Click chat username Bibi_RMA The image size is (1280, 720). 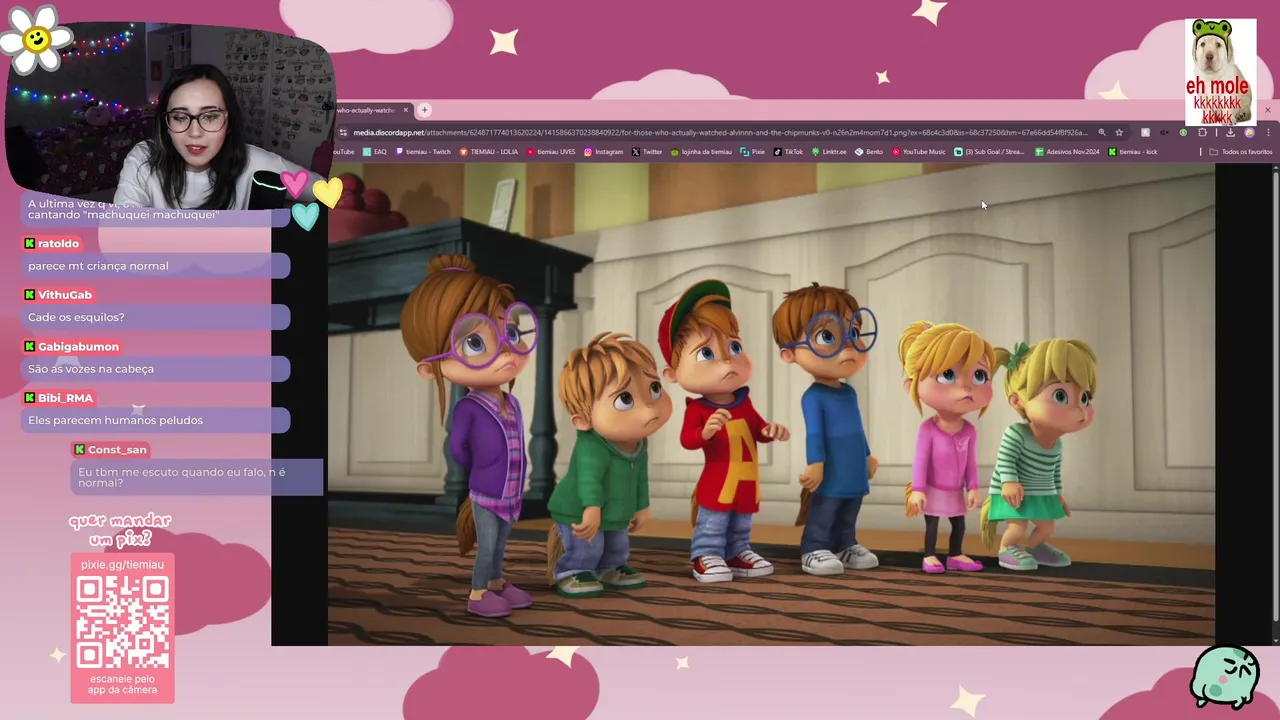(65, 398)
